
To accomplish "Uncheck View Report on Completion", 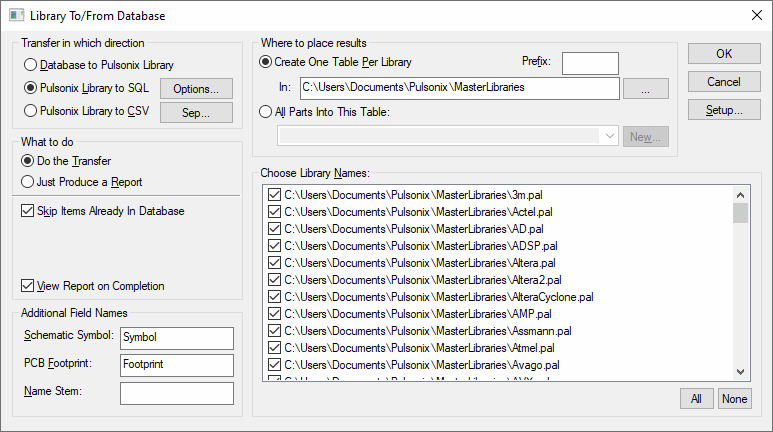I will tap(28, 286).
